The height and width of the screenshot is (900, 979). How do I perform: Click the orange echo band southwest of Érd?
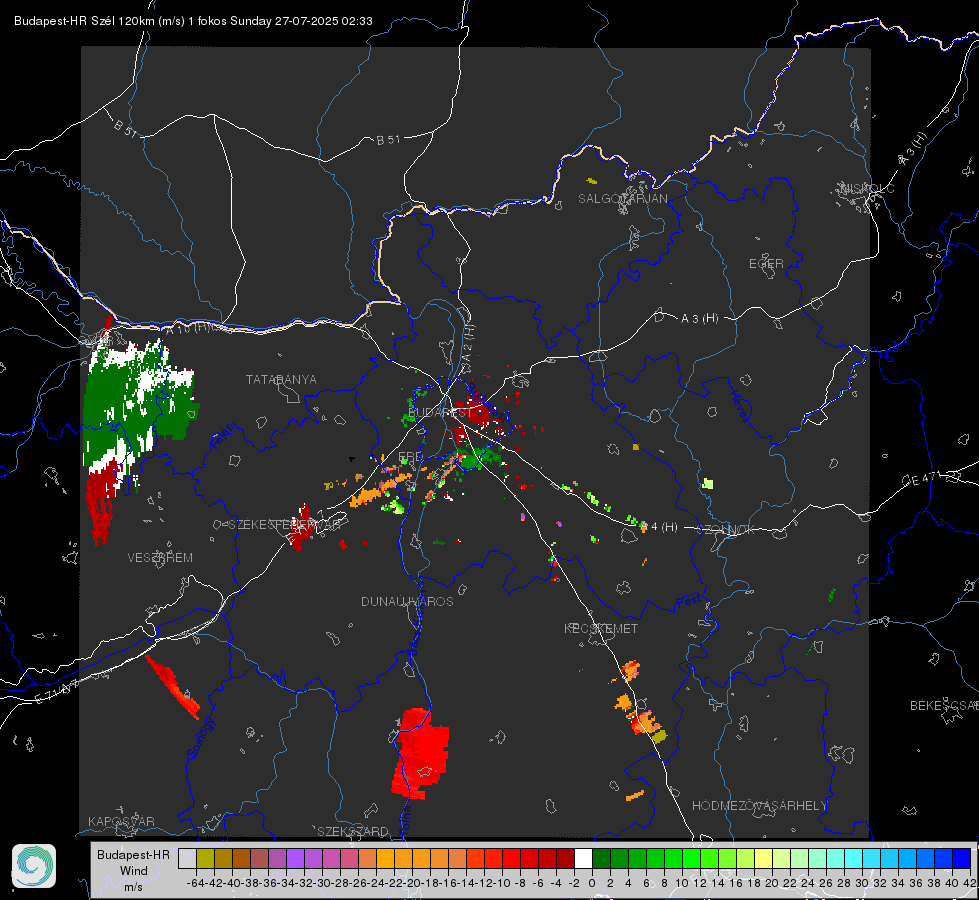380,489
